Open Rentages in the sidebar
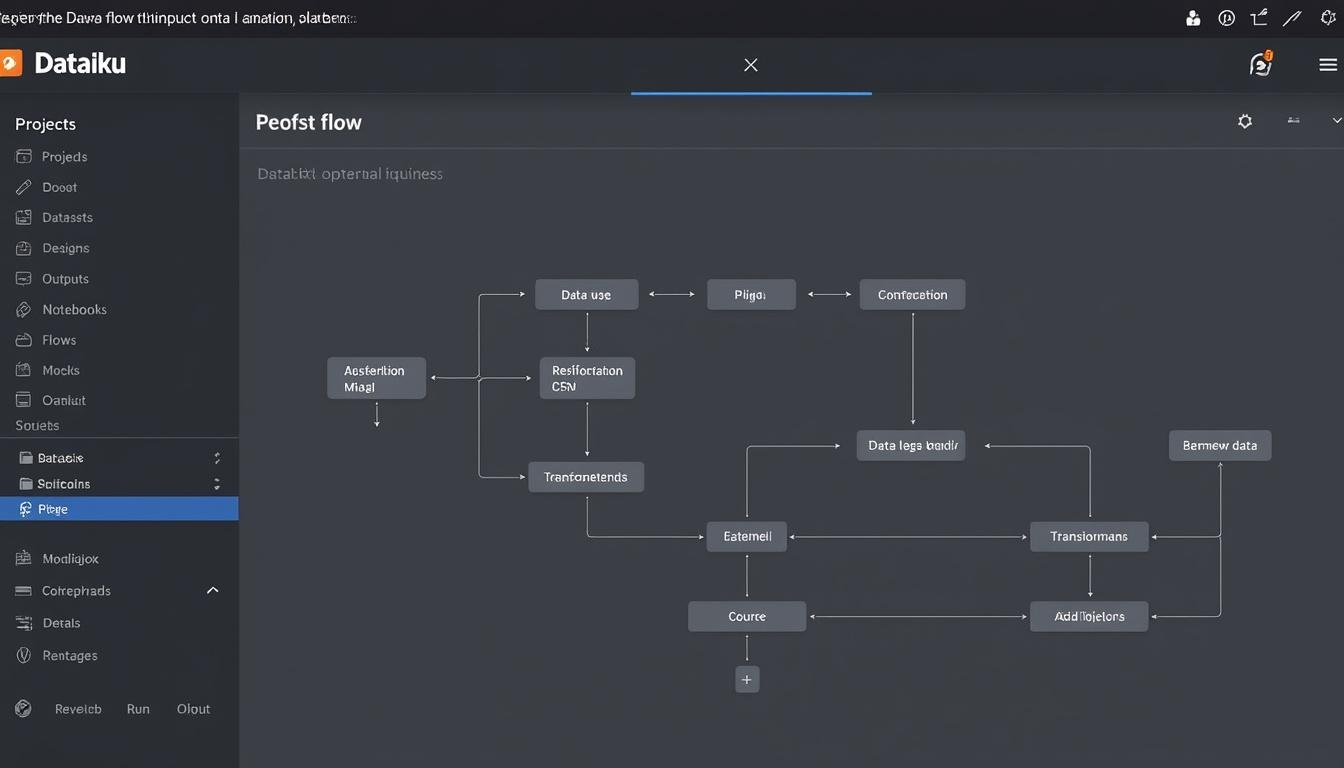The image size is (1344, 768). [x=70, y=655]
